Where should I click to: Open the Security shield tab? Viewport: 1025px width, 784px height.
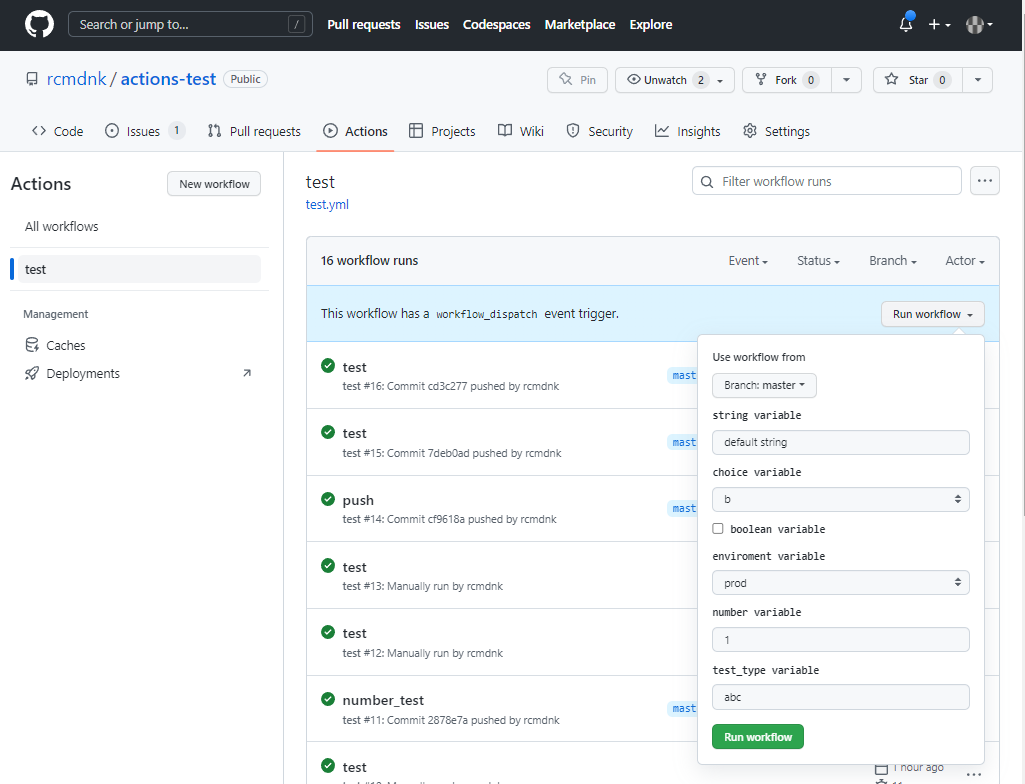599,131
